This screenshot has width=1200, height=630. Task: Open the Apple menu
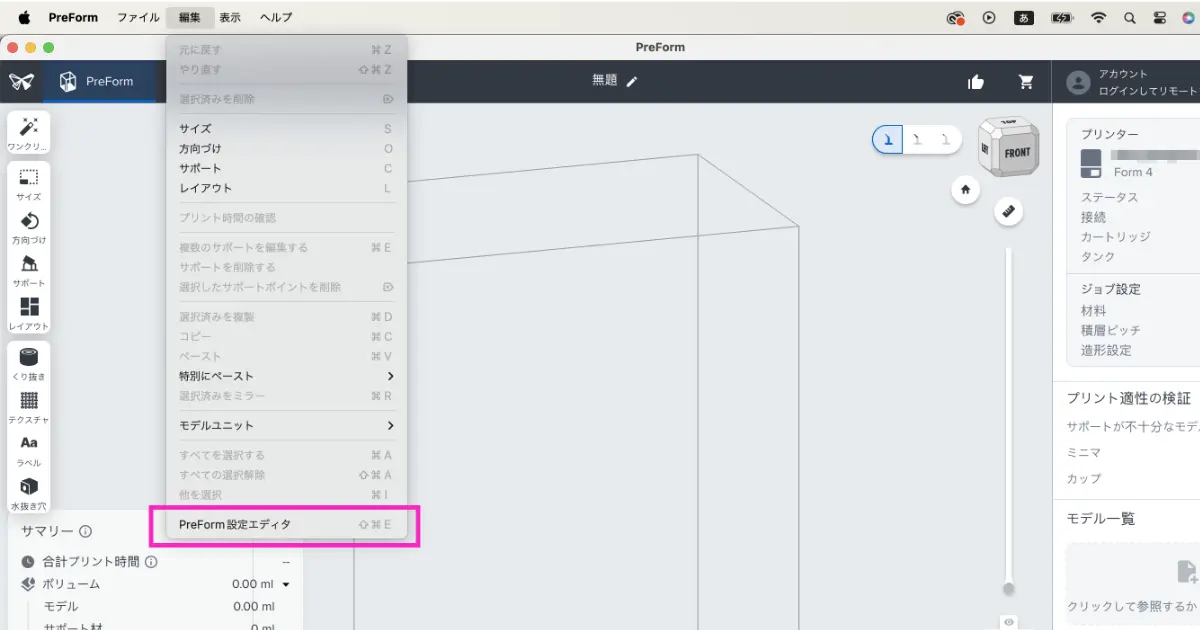click(24, 17)
